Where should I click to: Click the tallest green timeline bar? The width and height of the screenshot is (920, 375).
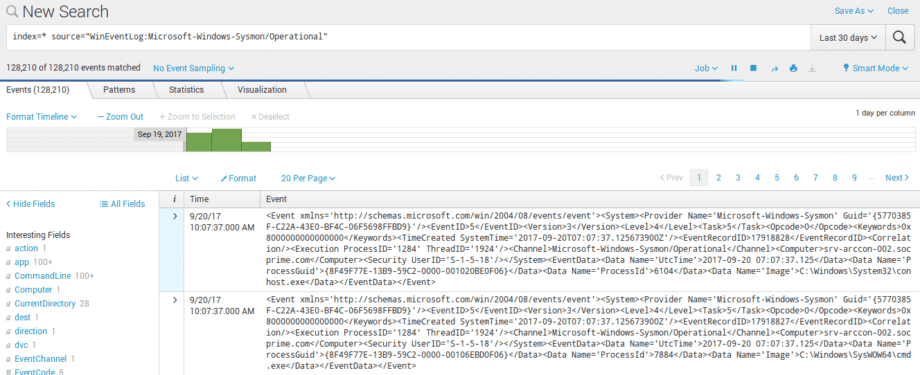pyautogui.click(x=226, y=140)
